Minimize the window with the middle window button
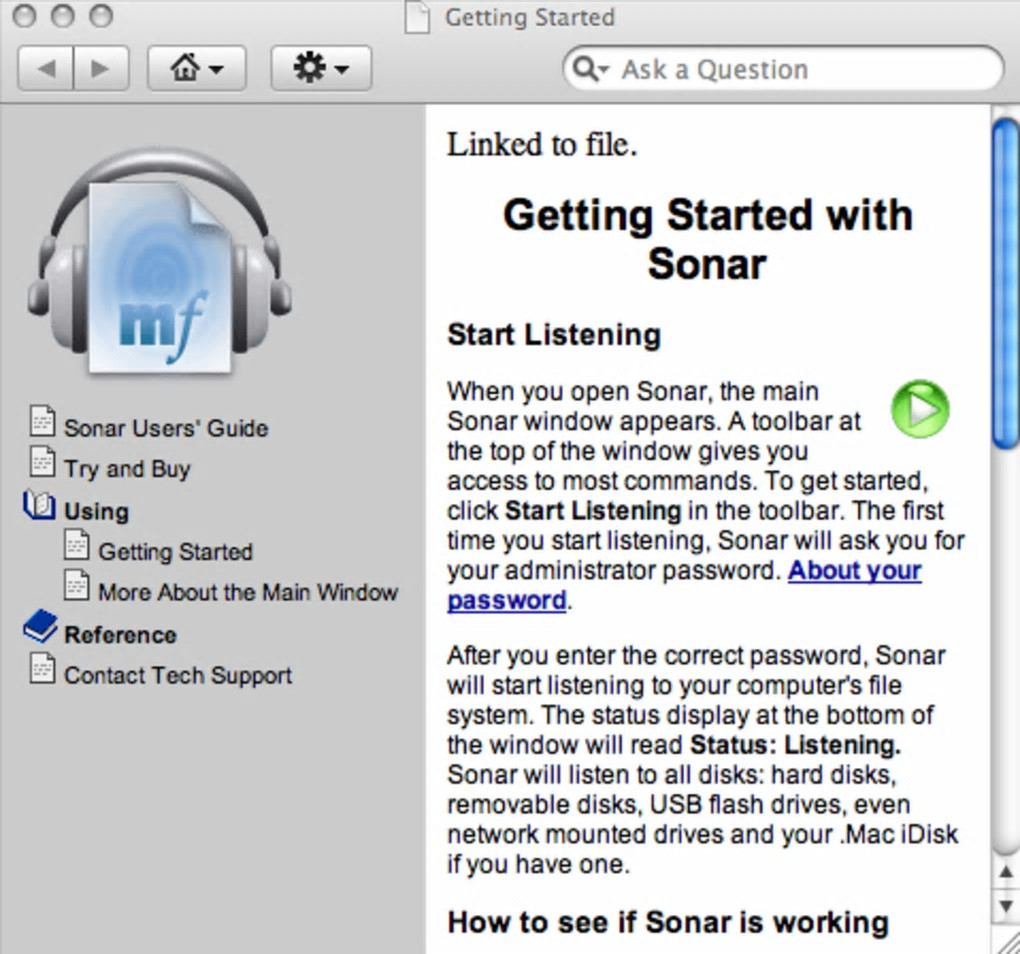Image resolution: width=1020 pixels, height=954 pixels. (63, 16)
